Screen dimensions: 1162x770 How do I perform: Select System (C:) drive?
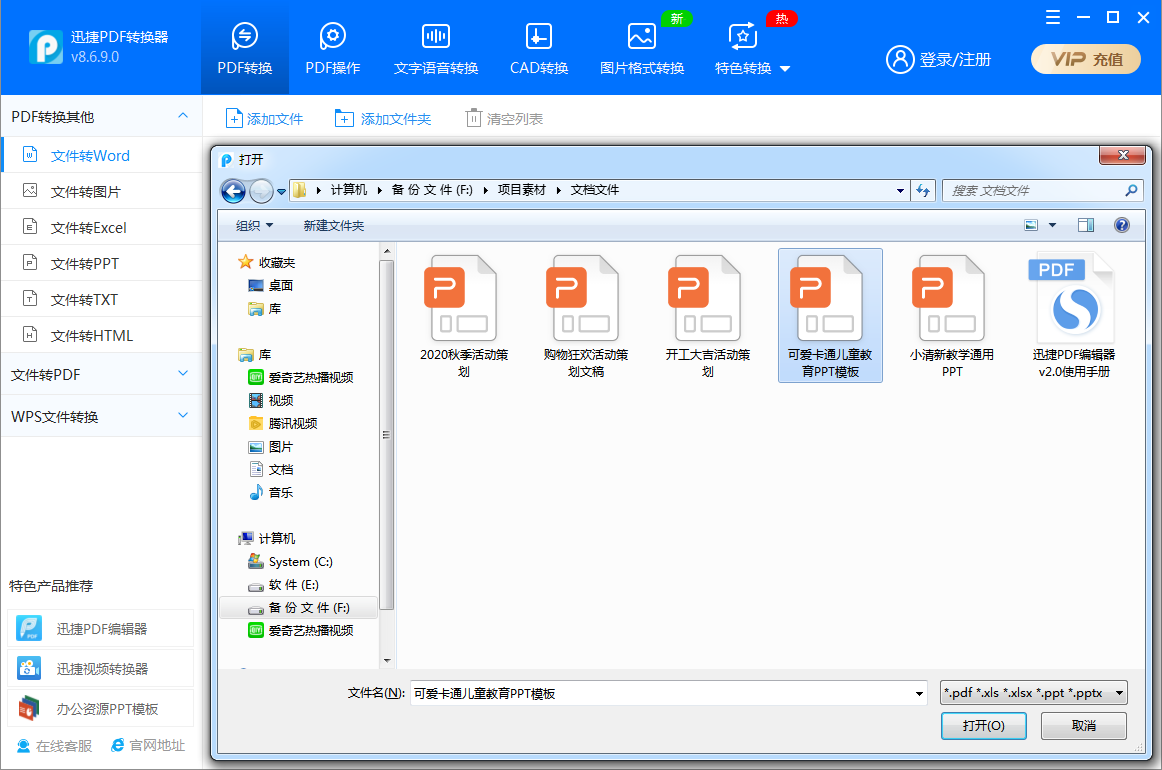pyautogui.click(x=290, y=561)
